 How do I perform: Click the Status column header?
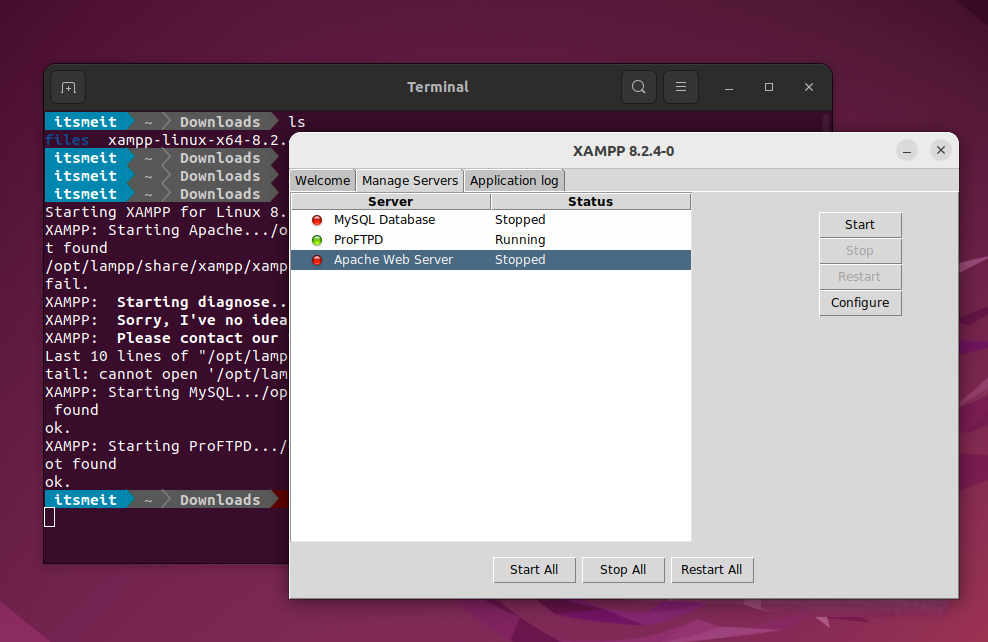coord(590,201)
